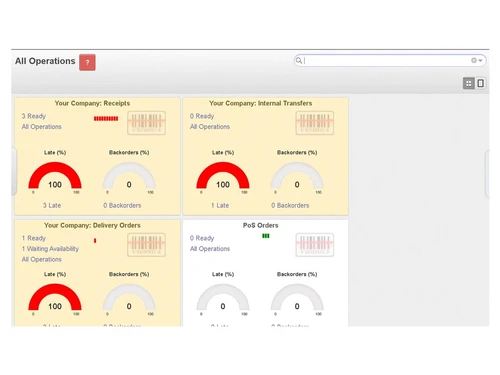The height and width of the screenshot is (375, 500).
Task: Click '0 Ready' in Internal Transfers card
Action: click(x=202, y=116)
